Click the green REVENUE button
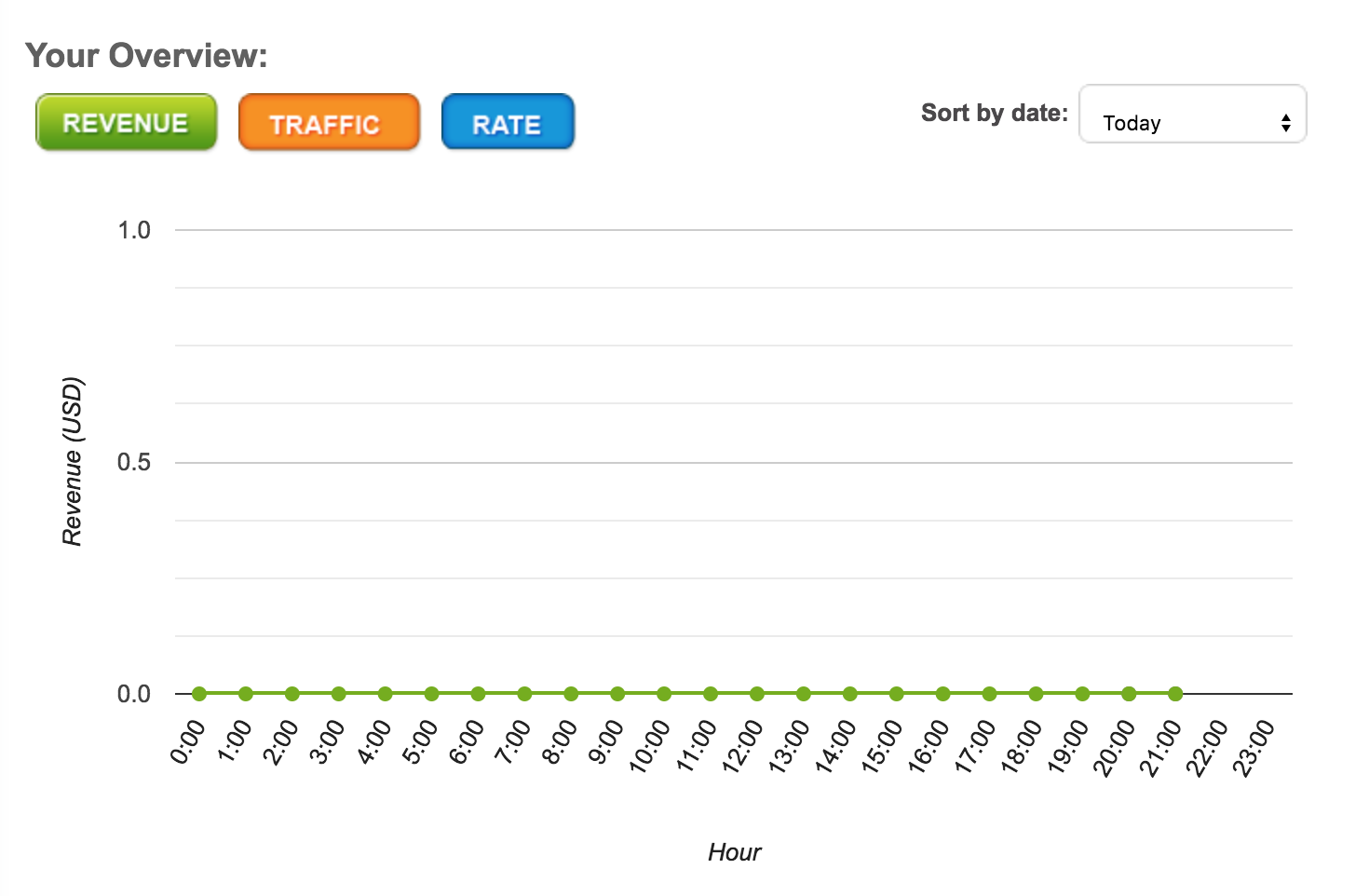 pyautogui.click(x=126, y=122)
